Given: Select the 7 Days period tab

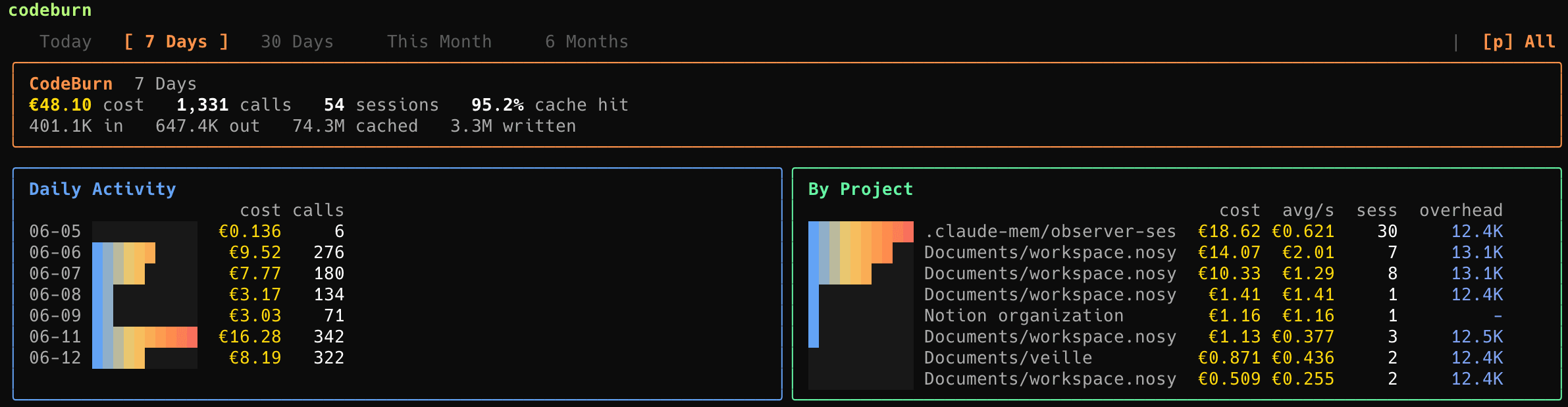Looking at the screenshot, I should pos(176,41).
